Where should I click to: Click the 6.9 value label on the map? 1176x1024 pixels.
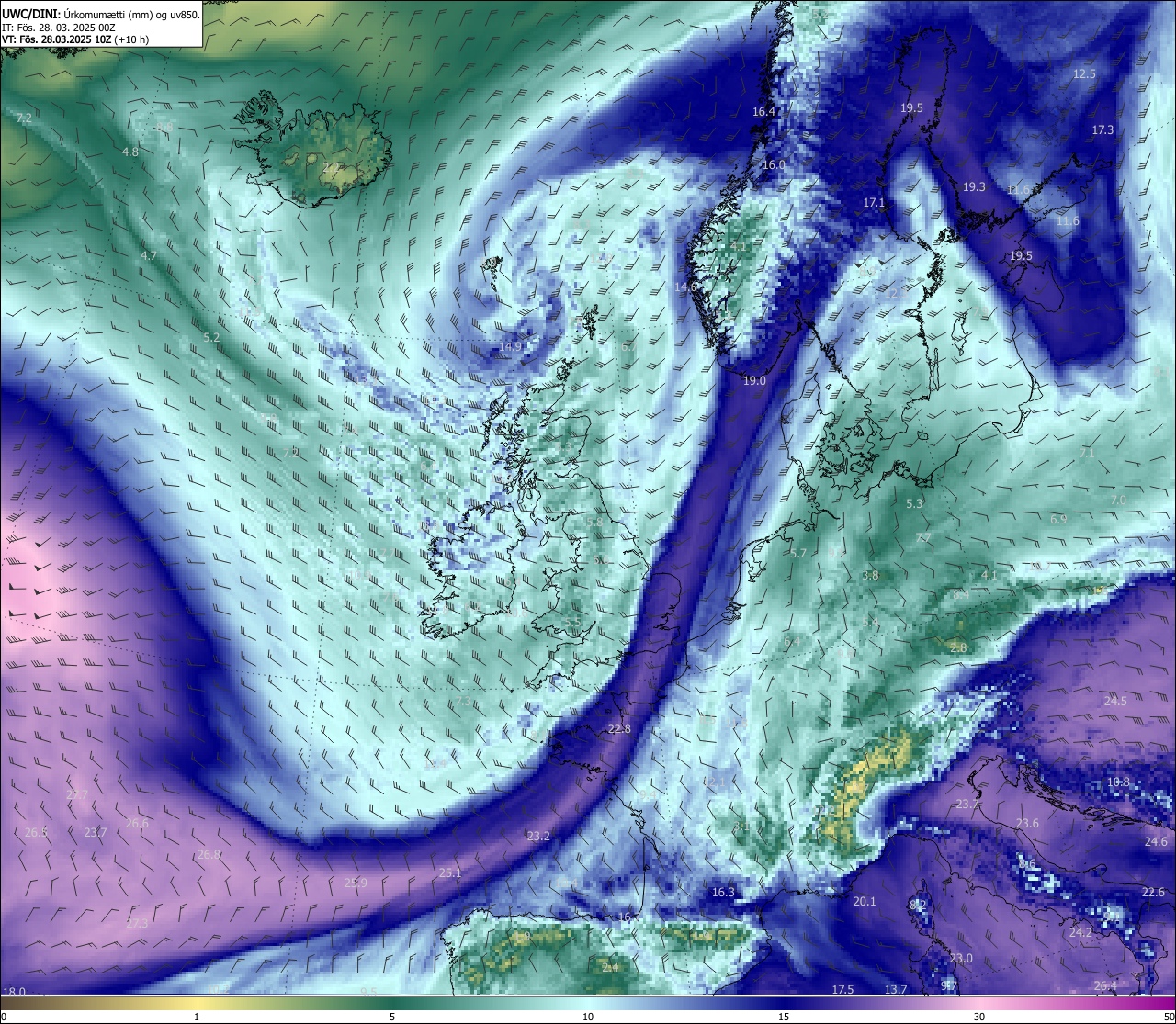tap(1058, 520)
